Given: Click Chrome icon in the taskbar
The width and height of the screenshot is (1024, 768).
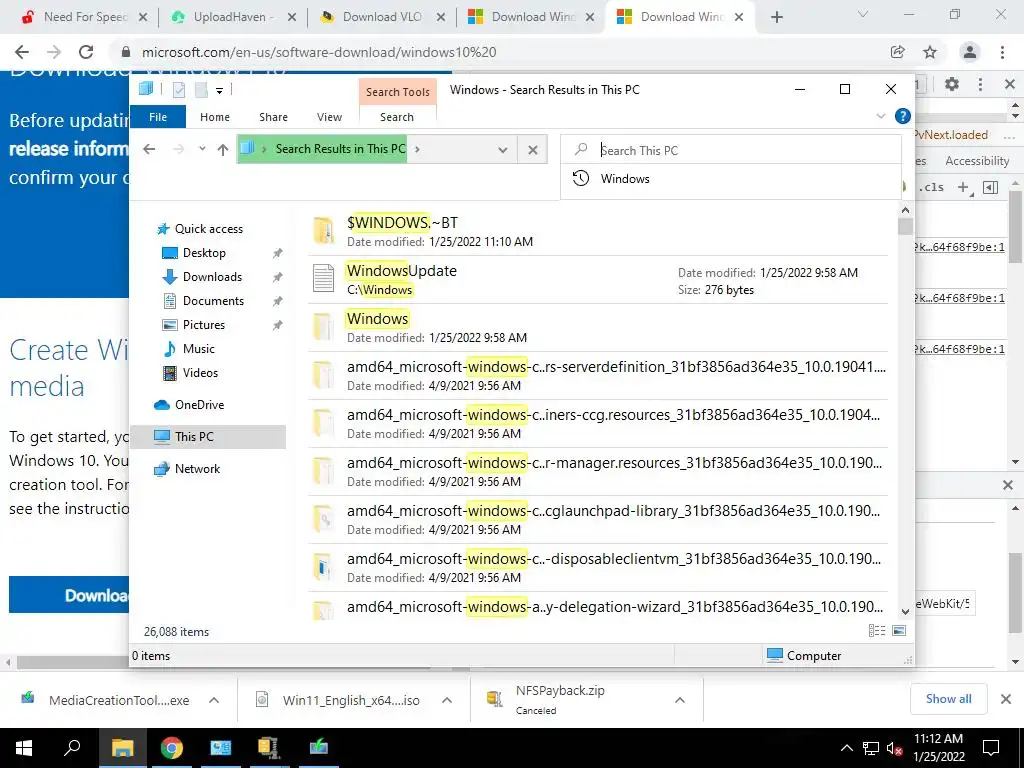Looking at the screenshot, I should pos(172,748).
